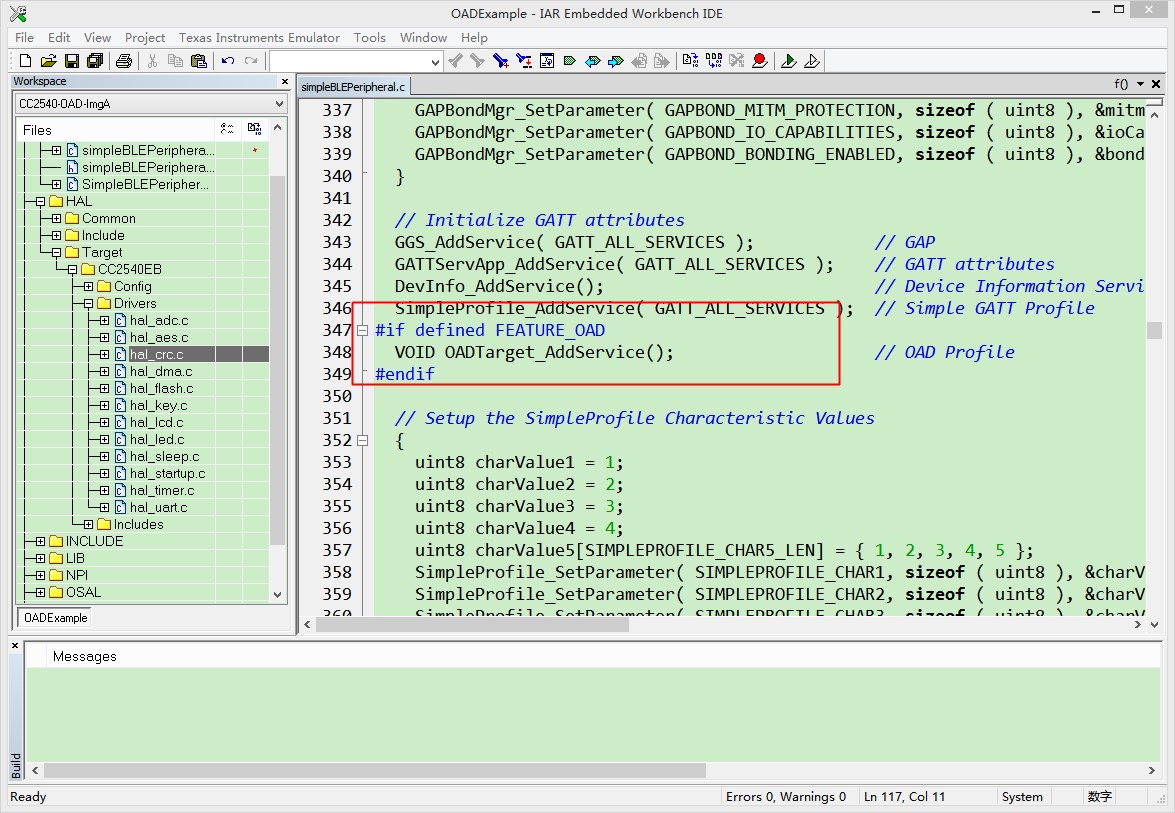This screenshot has width=1175, height=813.
Task: Undo the last edit from the toolbar
Action: coord(228,61)
